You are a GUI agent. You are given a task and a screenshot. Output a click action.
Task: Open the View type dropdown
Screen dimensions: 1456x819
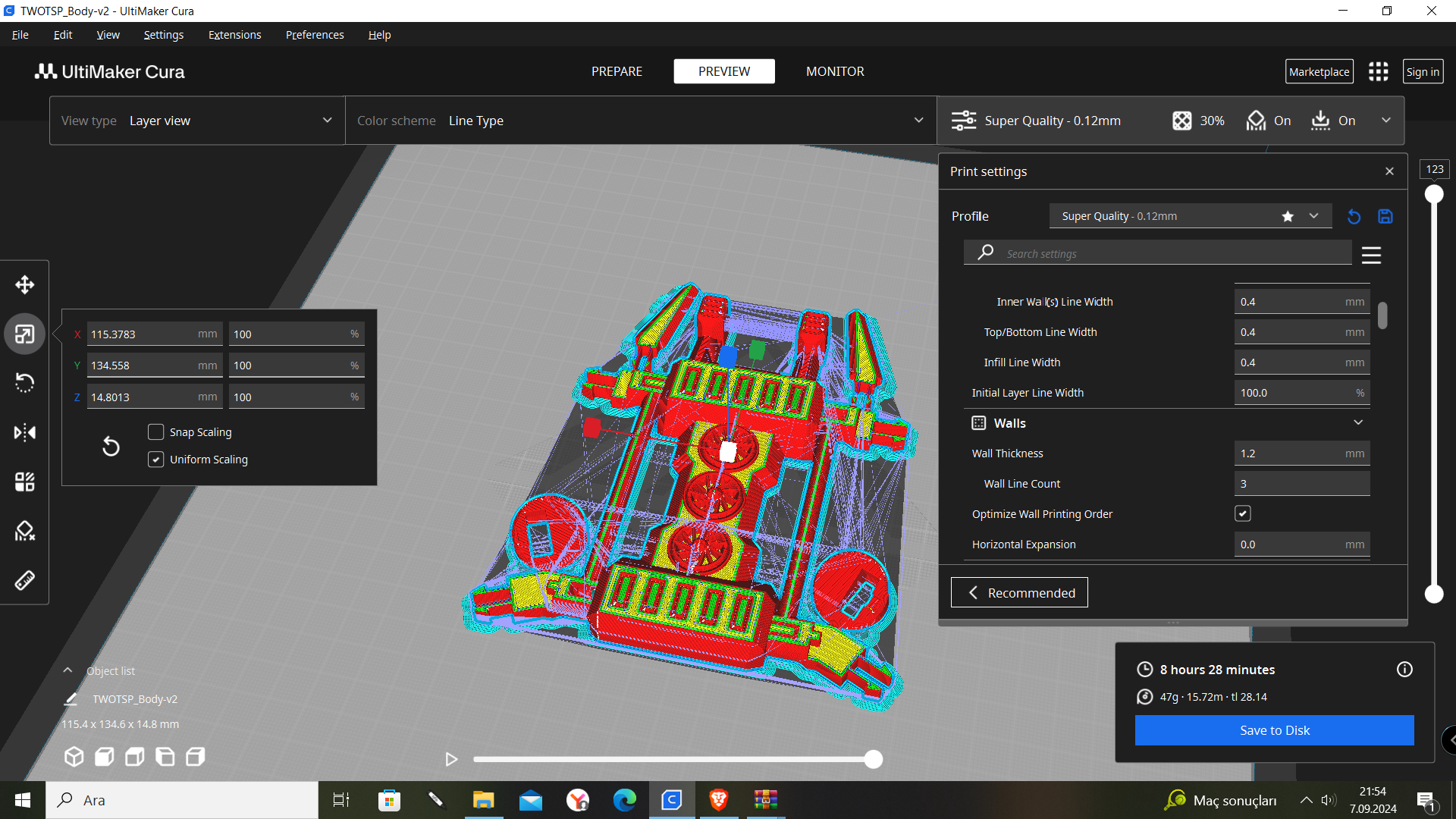[x=197, y=121]
